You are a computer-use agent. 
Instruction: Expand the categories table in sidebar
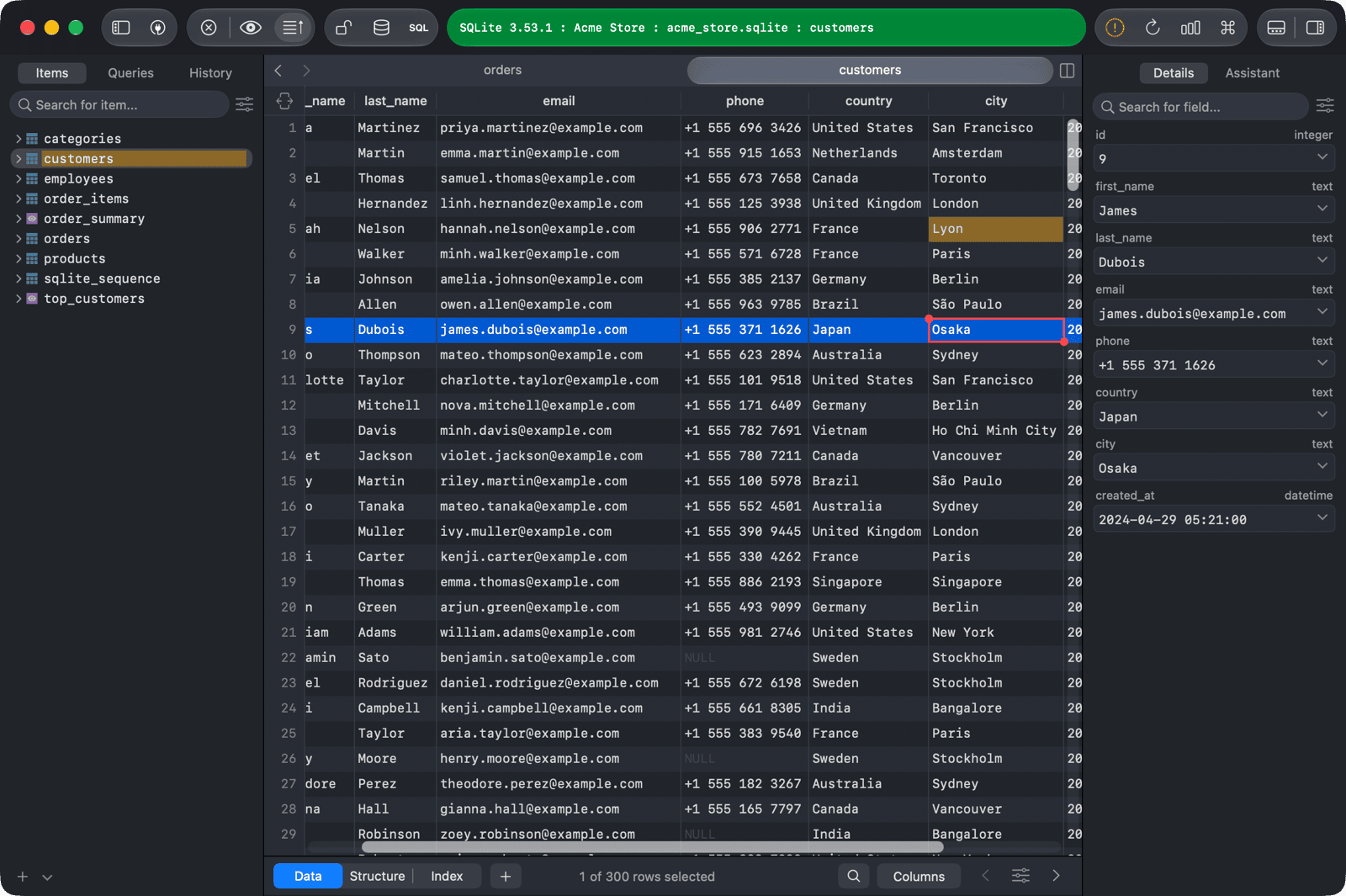coord(19,139)
